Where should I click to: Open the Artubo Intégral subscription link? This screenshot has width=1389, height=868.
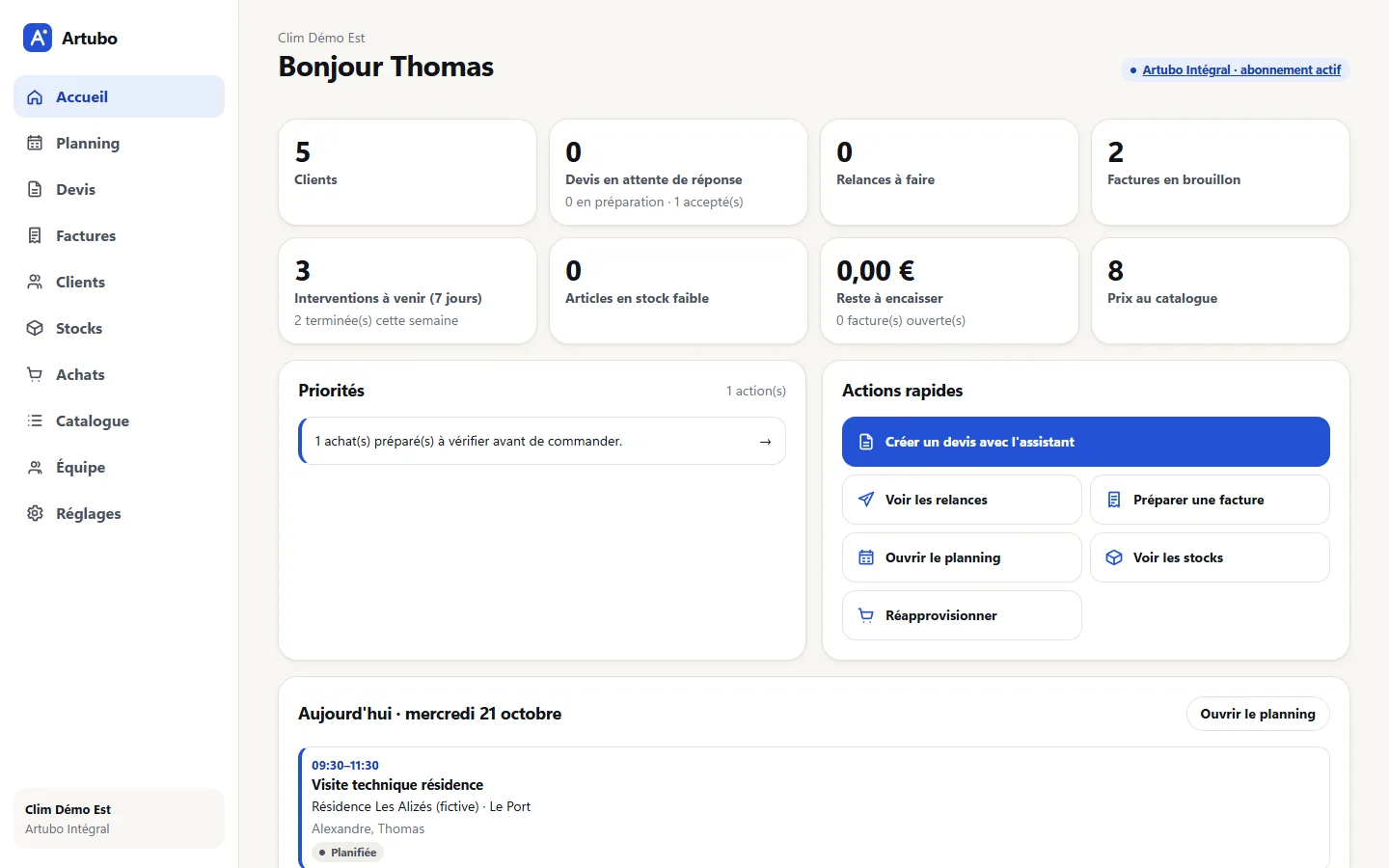[x=1241, y=70]
